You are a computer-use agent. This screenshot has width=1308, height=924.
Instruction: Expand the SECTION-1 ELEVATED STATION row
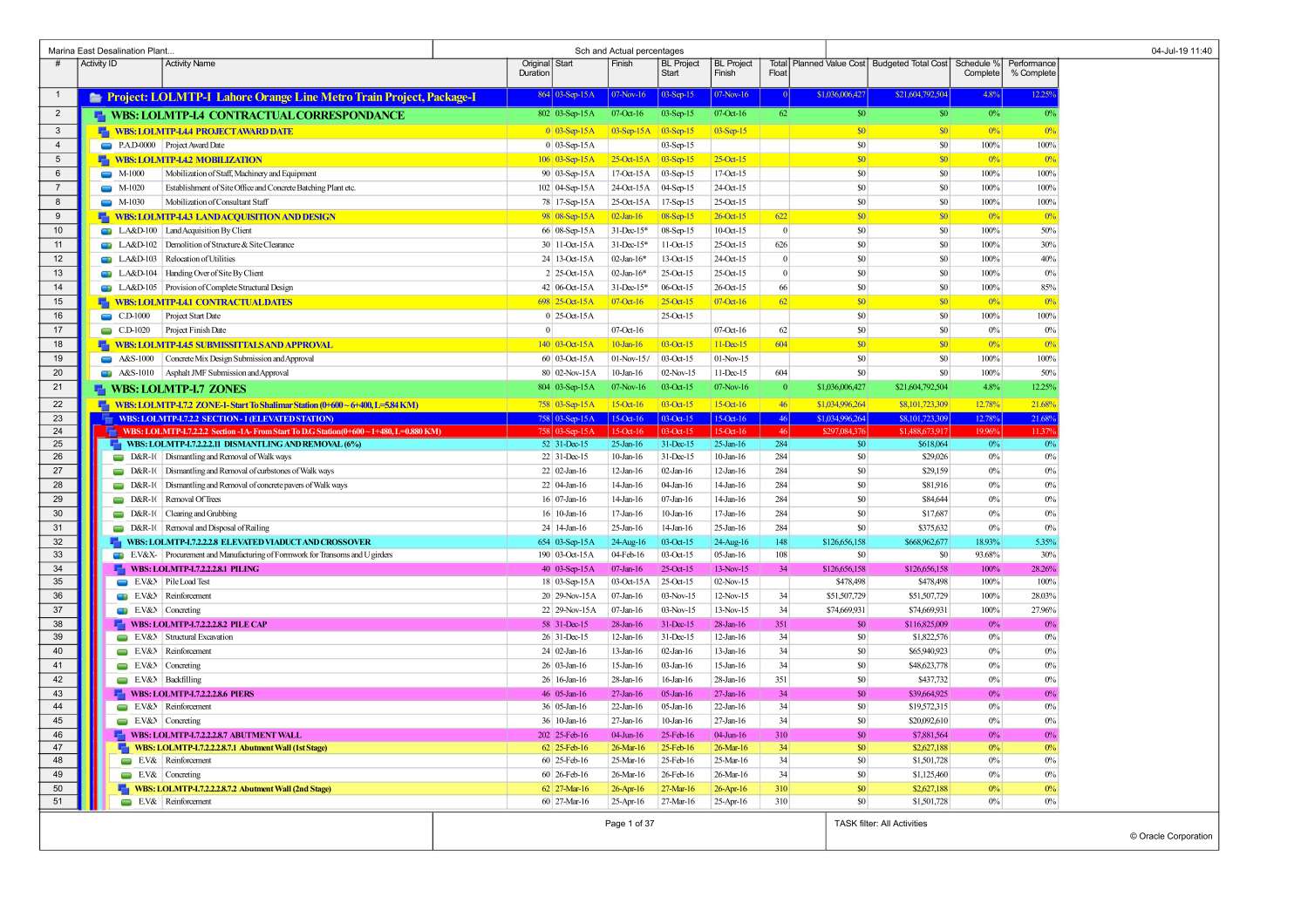coord(109,418)
